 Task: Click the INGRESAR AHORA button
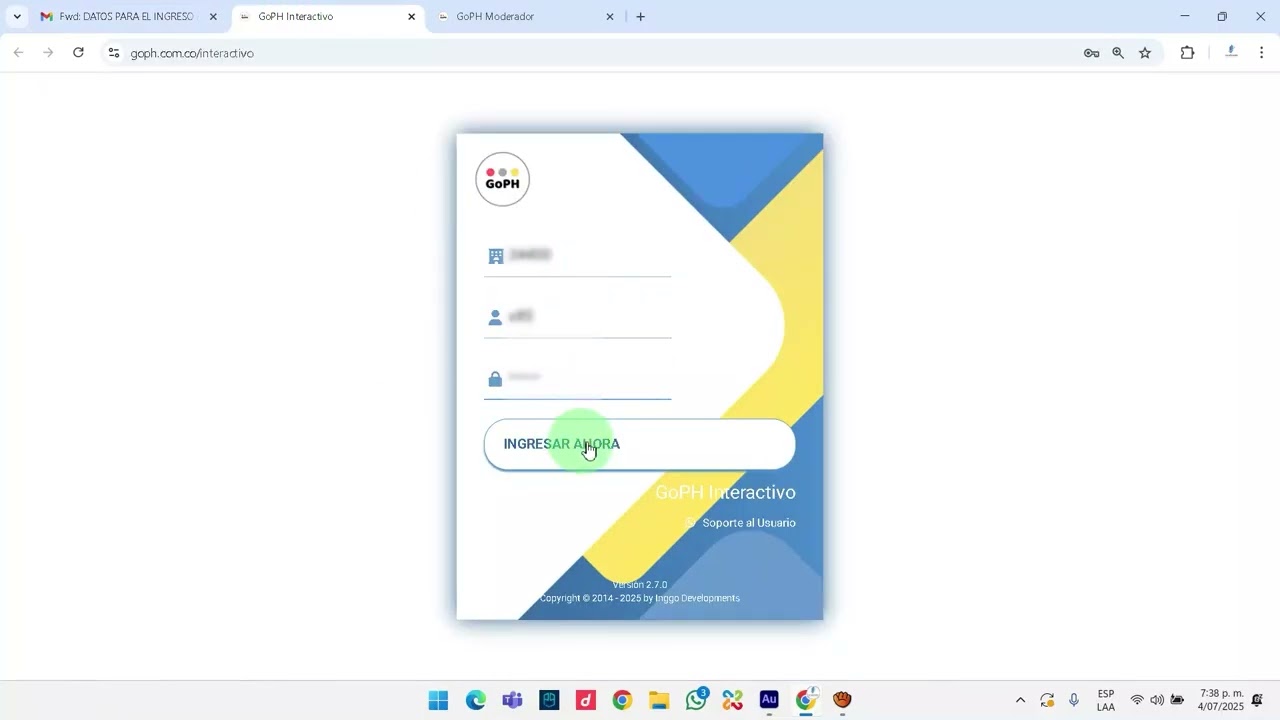tap(639, 444)
